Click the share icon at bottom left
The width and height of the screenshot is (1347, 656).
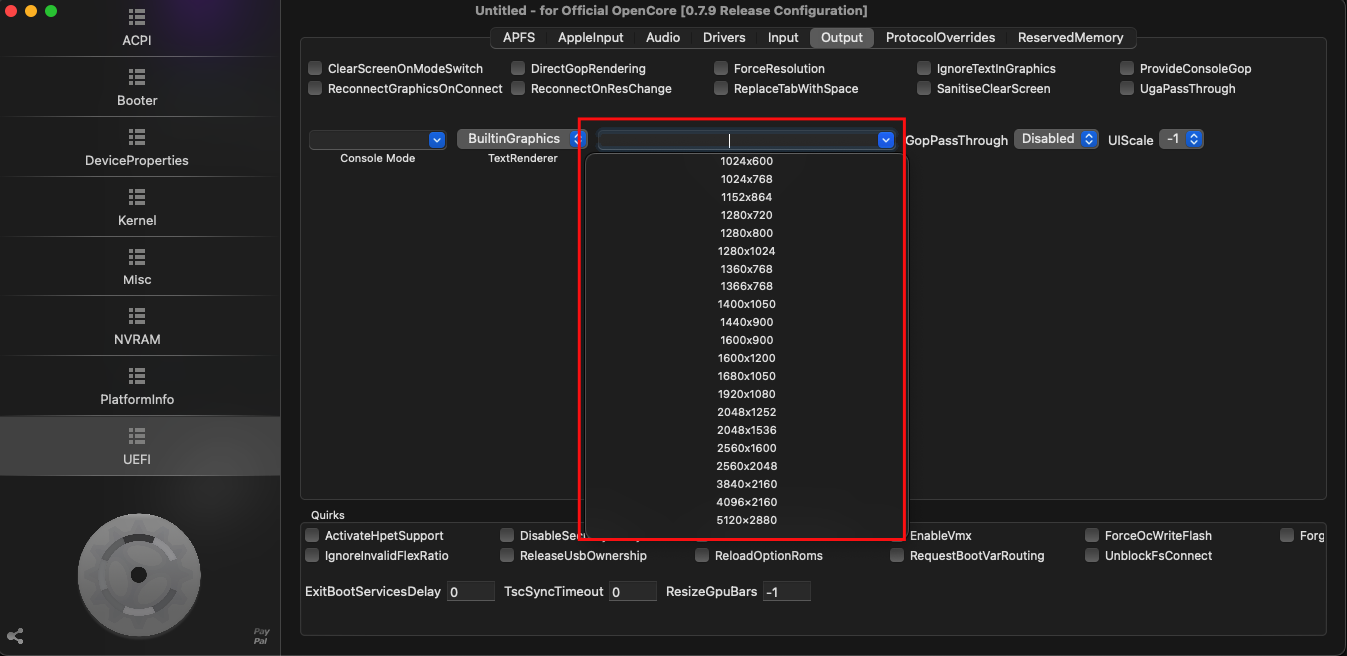click(15, 636)
